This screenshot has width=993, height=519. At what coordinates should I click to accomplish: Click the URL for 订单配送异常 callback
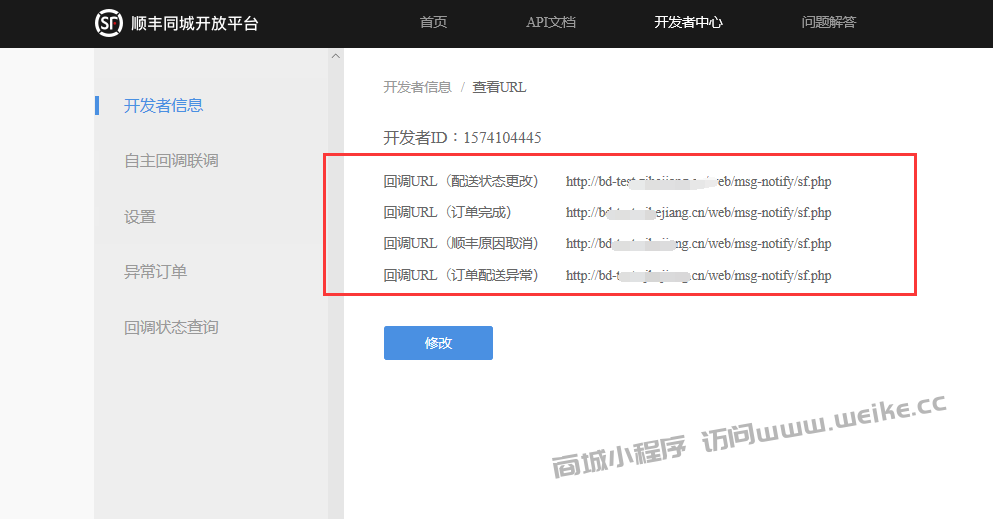click(699, 275)
